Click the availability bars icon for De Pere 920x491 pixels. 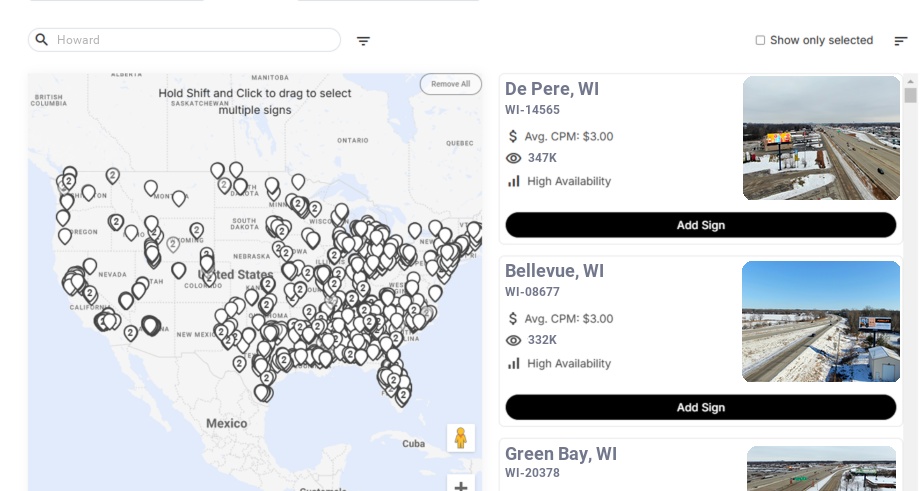pos(514,181)
